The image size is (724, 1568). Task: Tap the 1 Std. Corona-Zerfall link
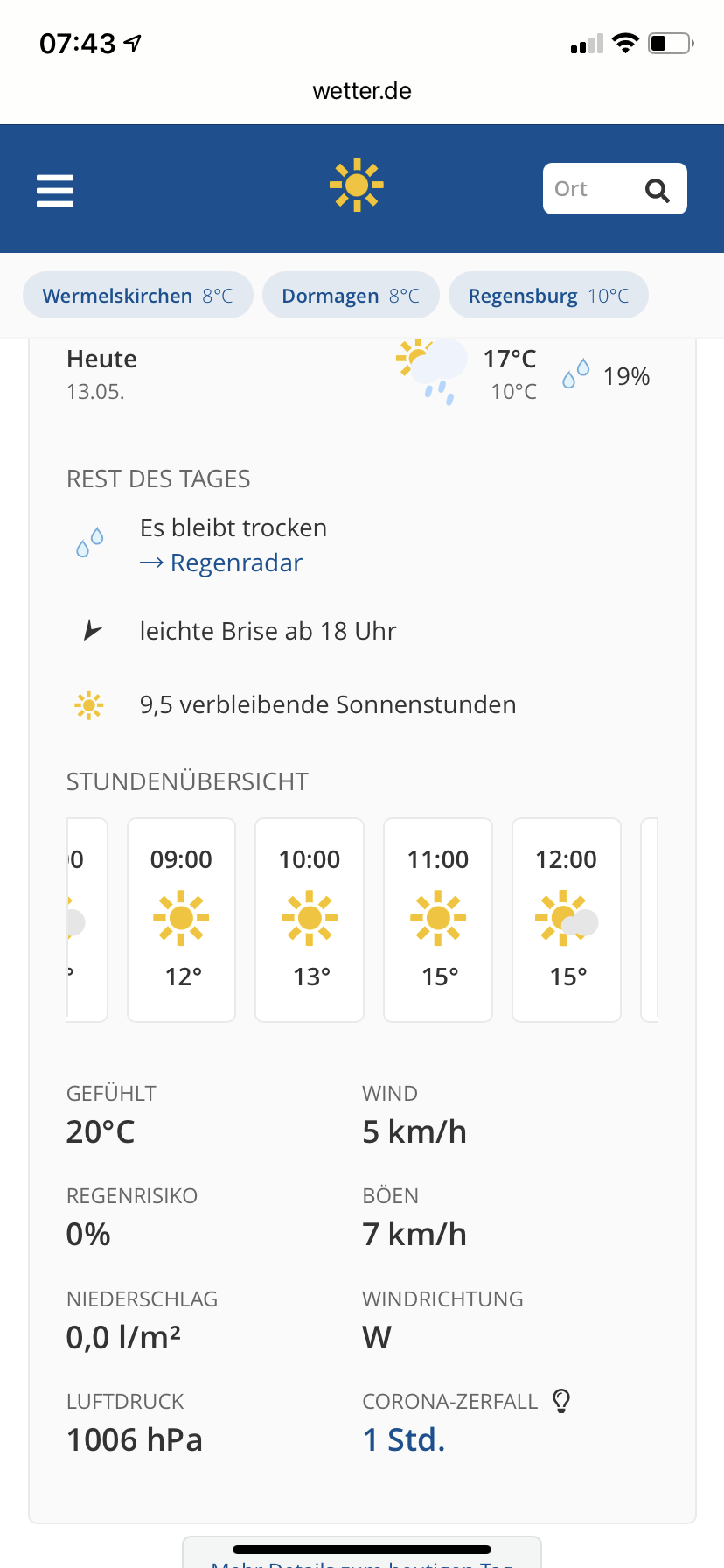point(404,1439)
